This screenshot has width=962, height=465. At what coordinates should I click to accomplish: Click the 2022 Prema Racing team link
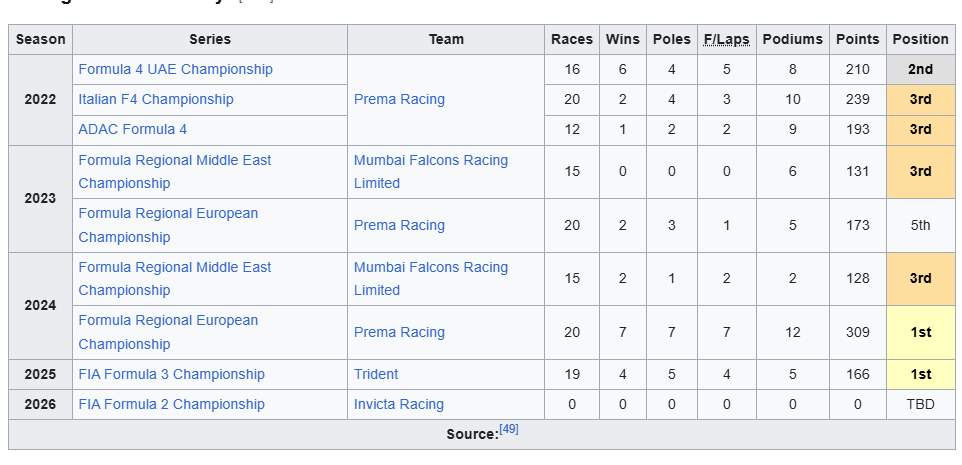tap(399, 99)
